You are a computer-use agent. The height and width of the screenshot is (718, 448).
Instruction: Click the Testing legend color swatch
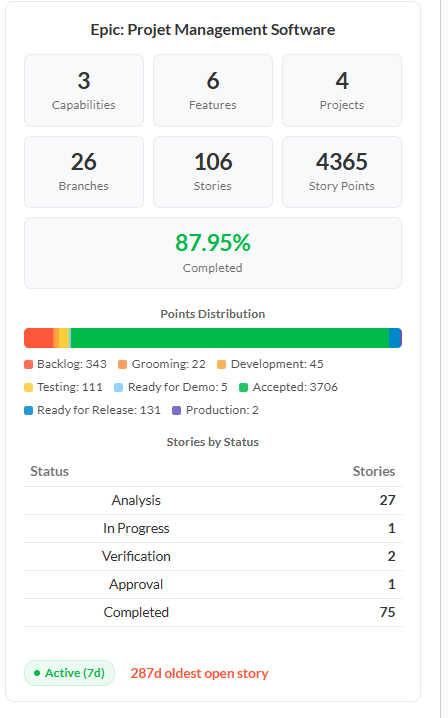coord(28,387)
